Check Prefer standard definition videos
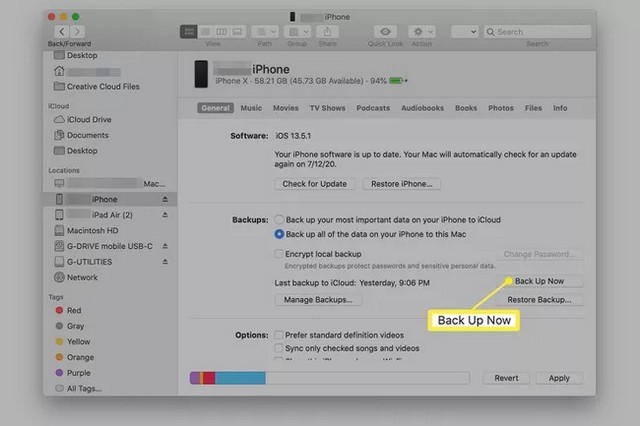This screenshot has width=640, height=426. click(x=279, y=335)
